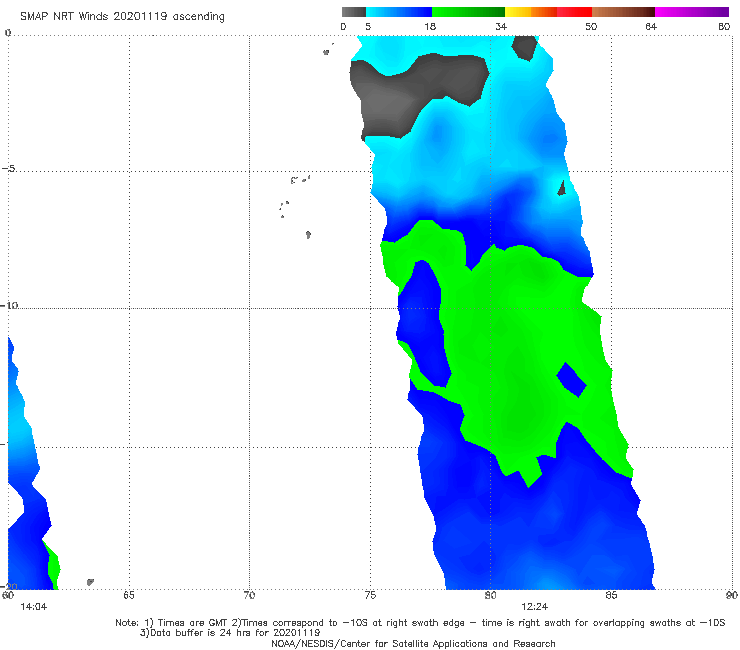This screenshot has width=740, height=650.
Task: Select the magenta-purple segment of the color bar
Action: (692, 12)
